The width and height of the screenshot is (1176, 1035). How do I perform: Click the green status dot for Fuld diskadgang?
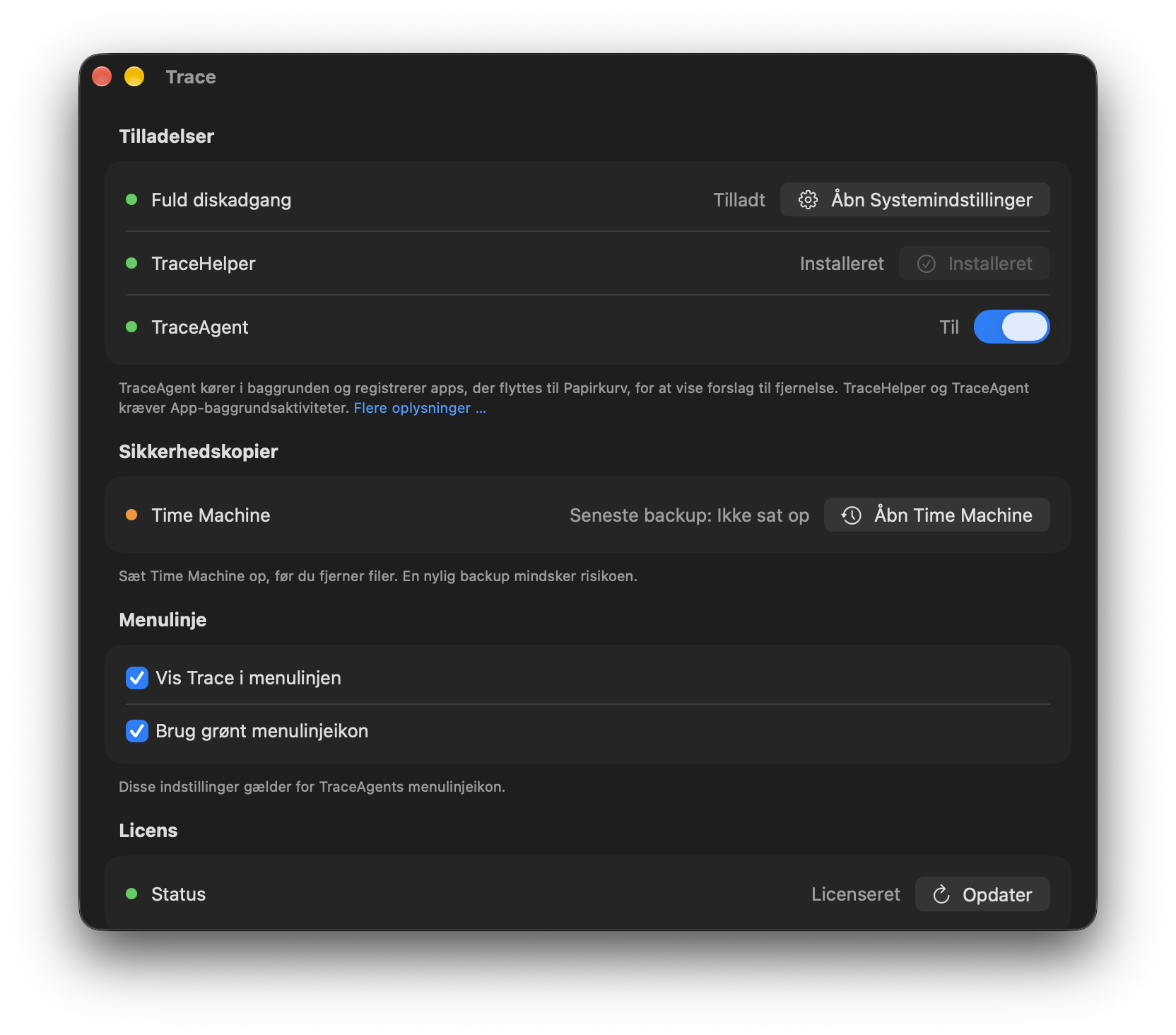131,199
